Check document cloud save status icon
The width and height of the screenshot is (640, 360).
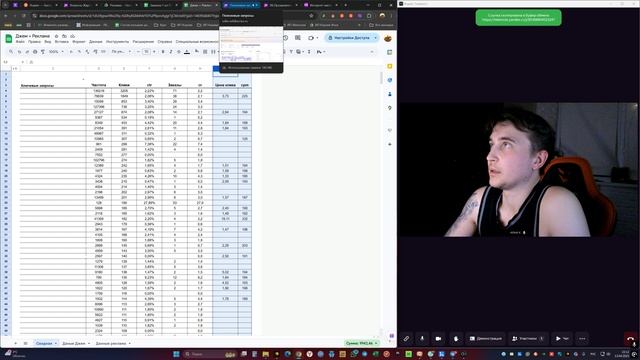(72, 36)
